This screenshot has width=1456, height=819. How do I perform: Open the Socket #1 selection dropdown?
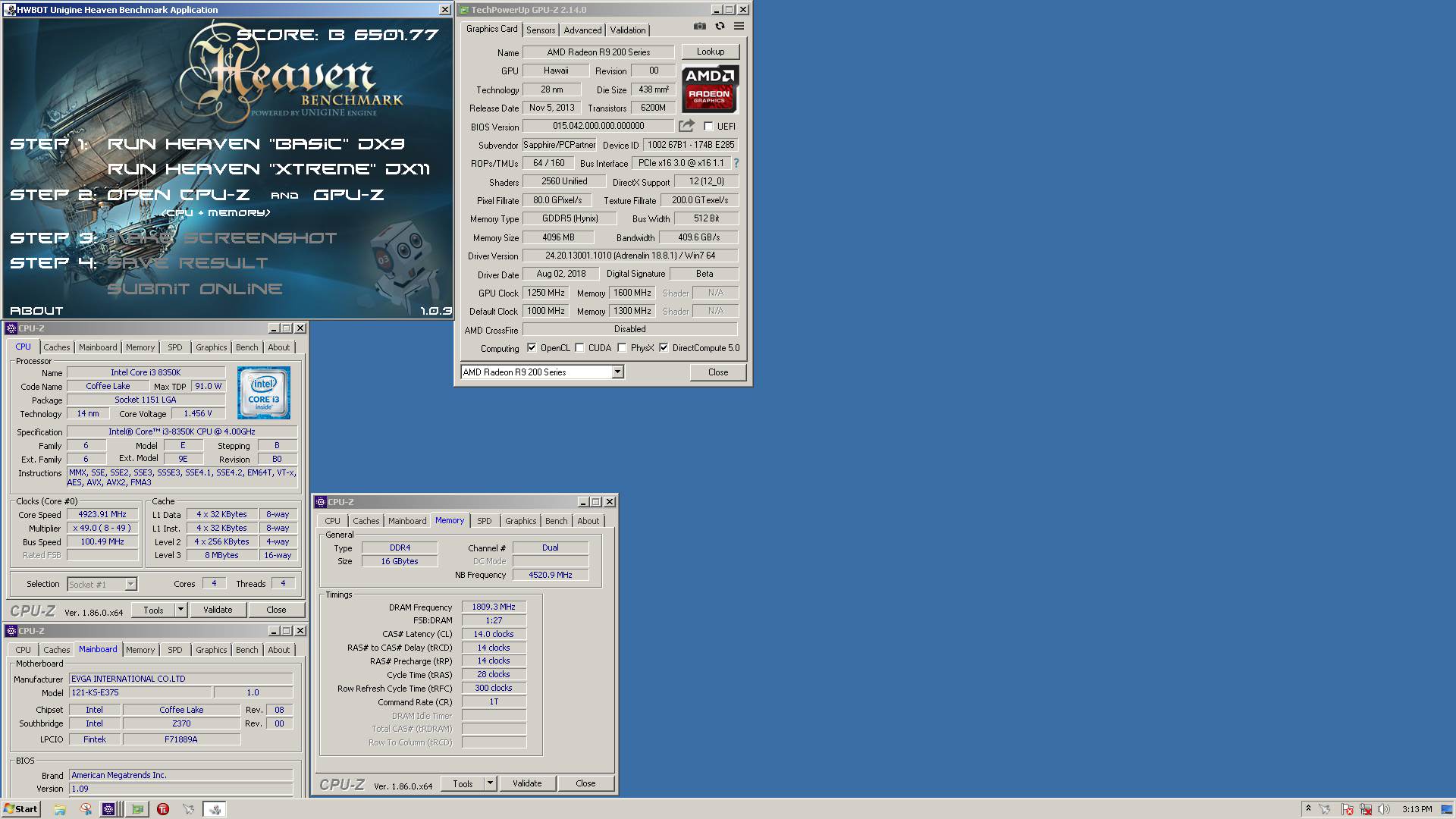coord(130,584)
